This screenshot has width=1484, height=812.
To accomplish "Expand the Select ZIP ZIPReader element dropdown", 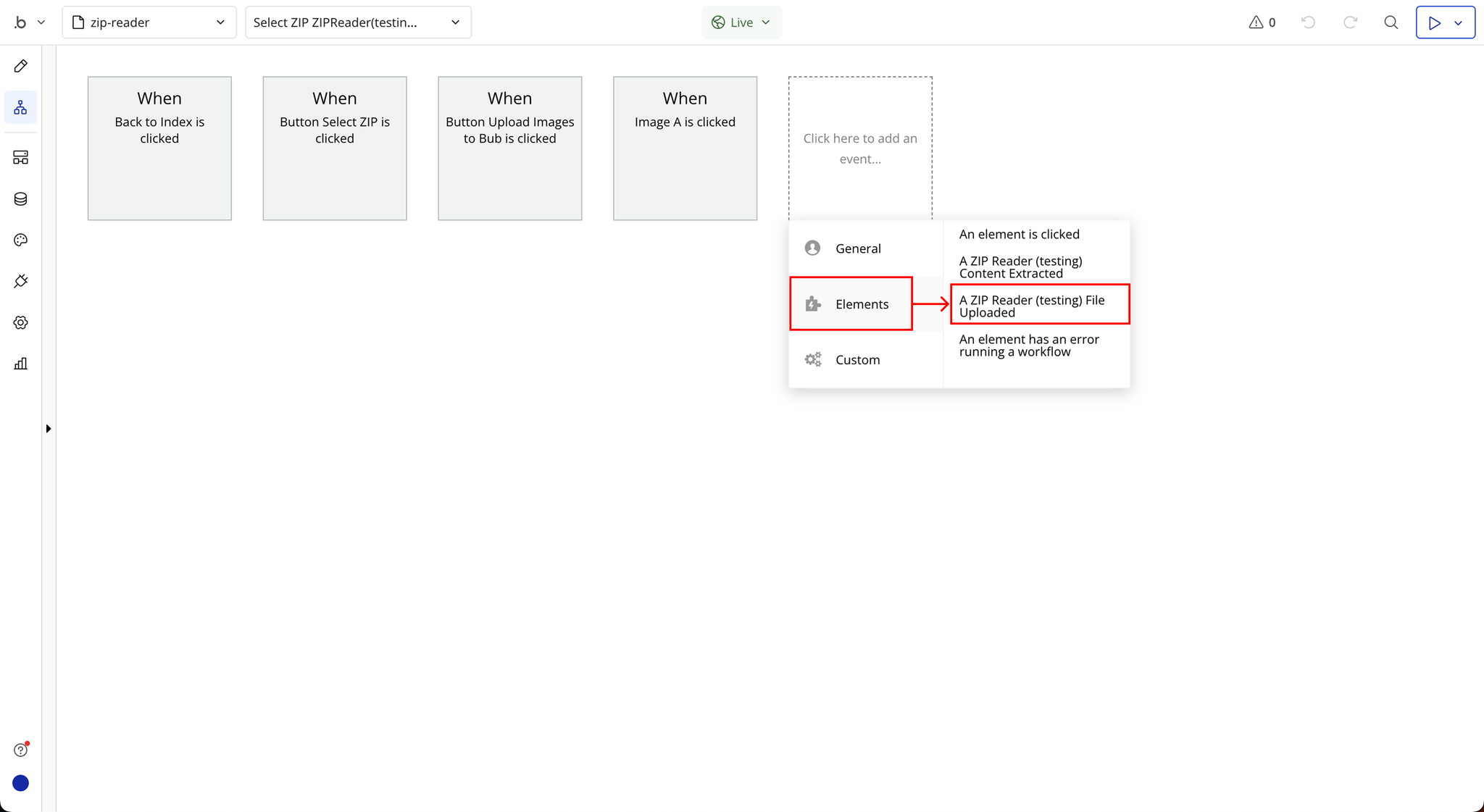I will 358,22.
